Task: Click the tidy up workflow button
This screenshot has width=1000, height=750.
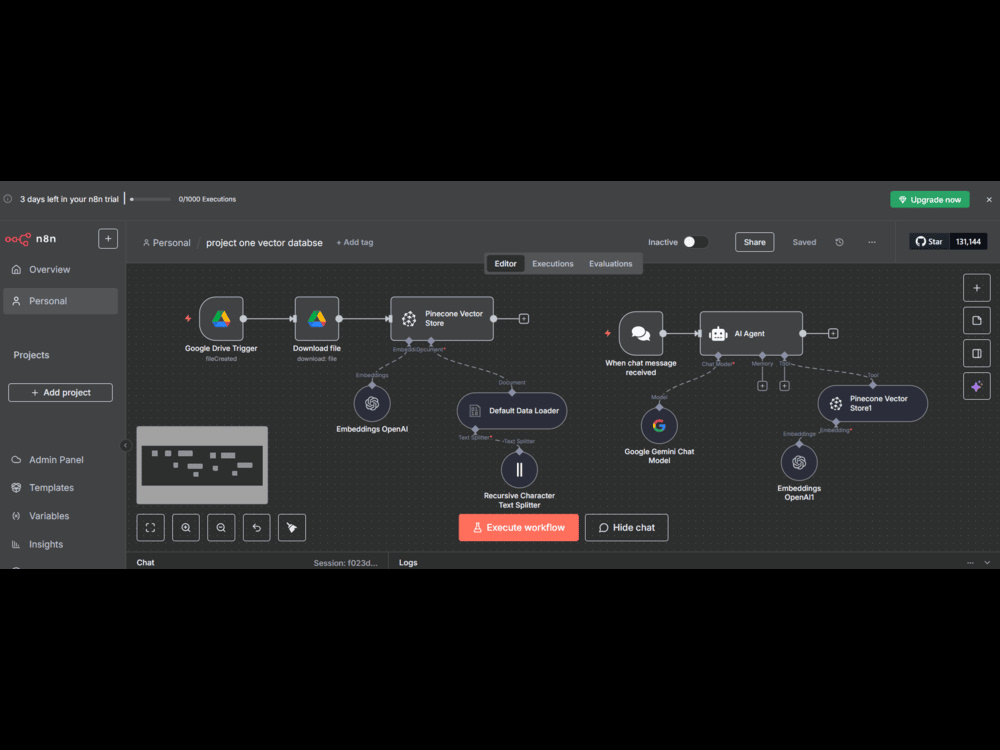Action: tap(291, 527)
